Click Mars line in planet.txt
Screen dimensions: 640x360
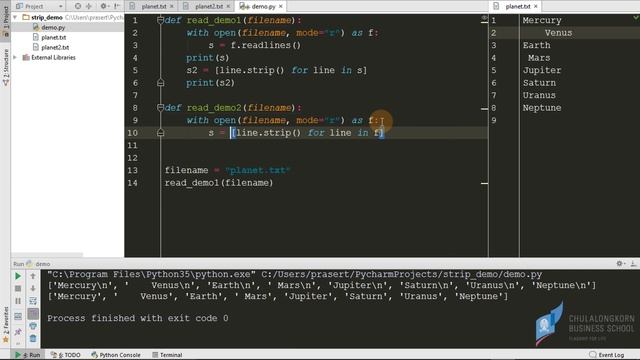(x=539, y=58)
